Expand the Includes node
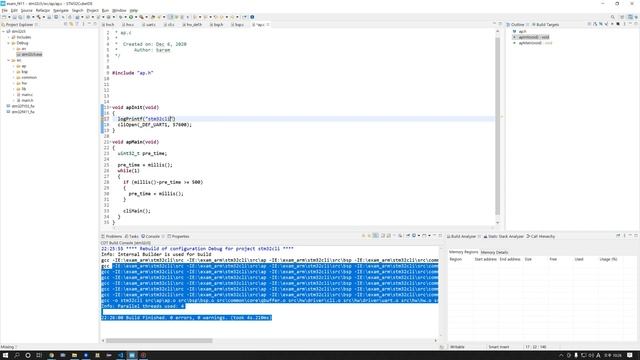The height and width of the screenshot is (360, 640). click(9, 37)
